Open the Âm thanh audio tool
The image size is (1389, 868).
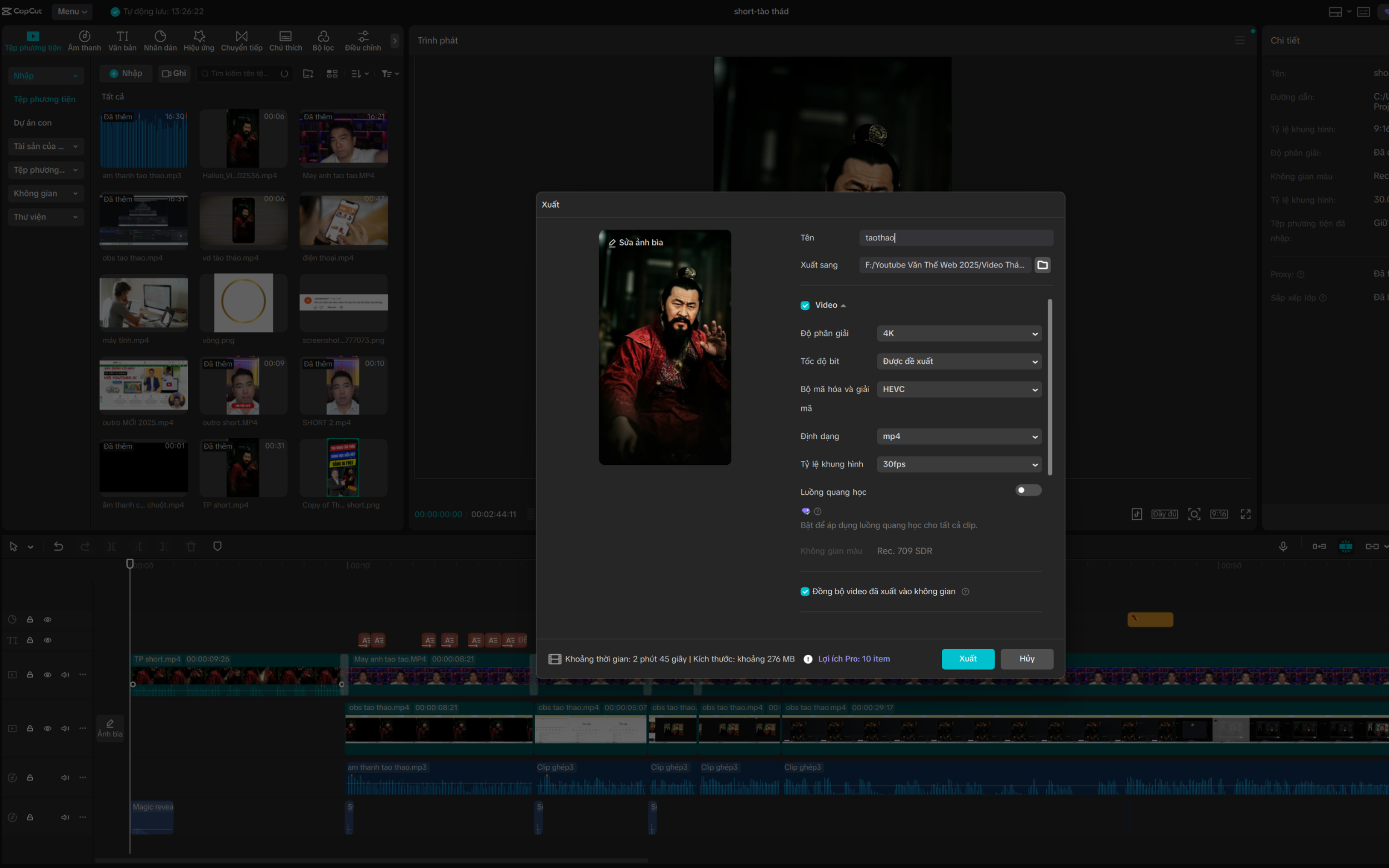[84, 41]
